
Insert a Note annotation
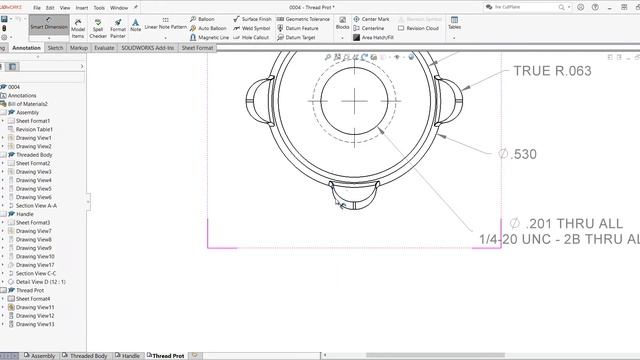(x=136, y=25)
